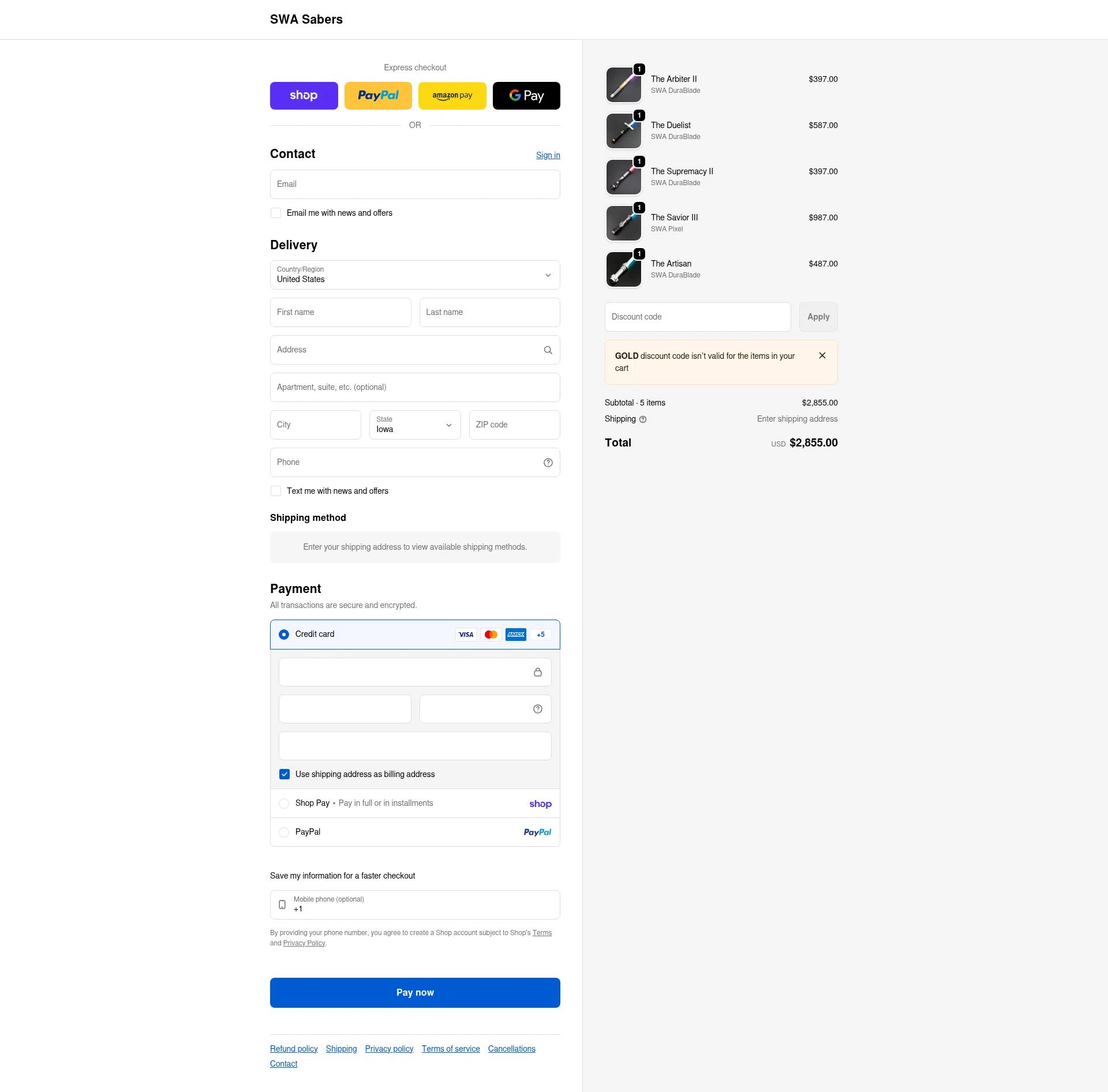The height and width of the screenshot is (1092, 1108).
Task: Select the Google Pay express option
Action: tap(526, 95)
